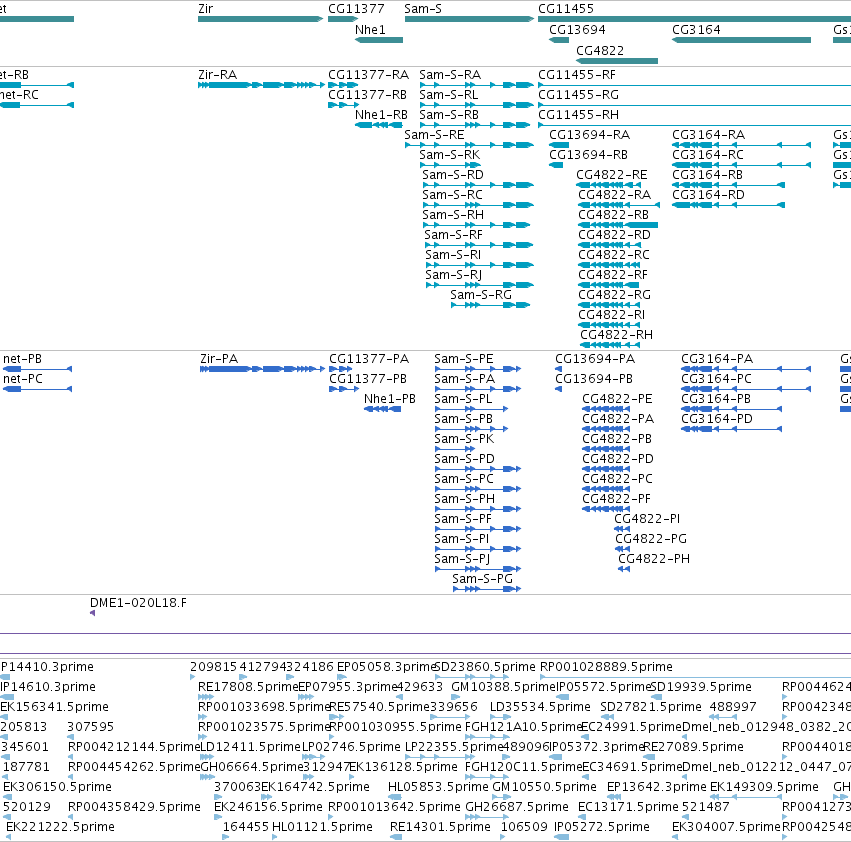Select EST label EK221222.5prime
The height and width of the screenshot is (842, 851).
click(60, 827)
